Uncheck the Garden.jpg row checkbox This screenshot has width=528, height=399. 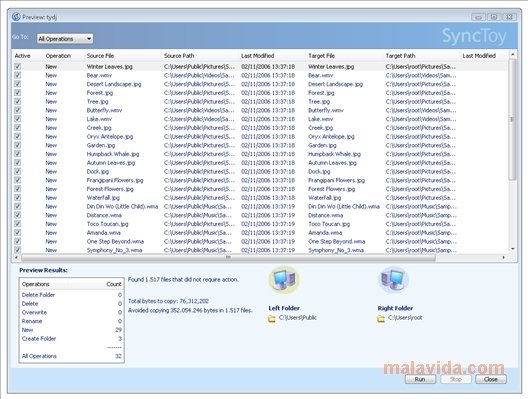tap(18, 145)
